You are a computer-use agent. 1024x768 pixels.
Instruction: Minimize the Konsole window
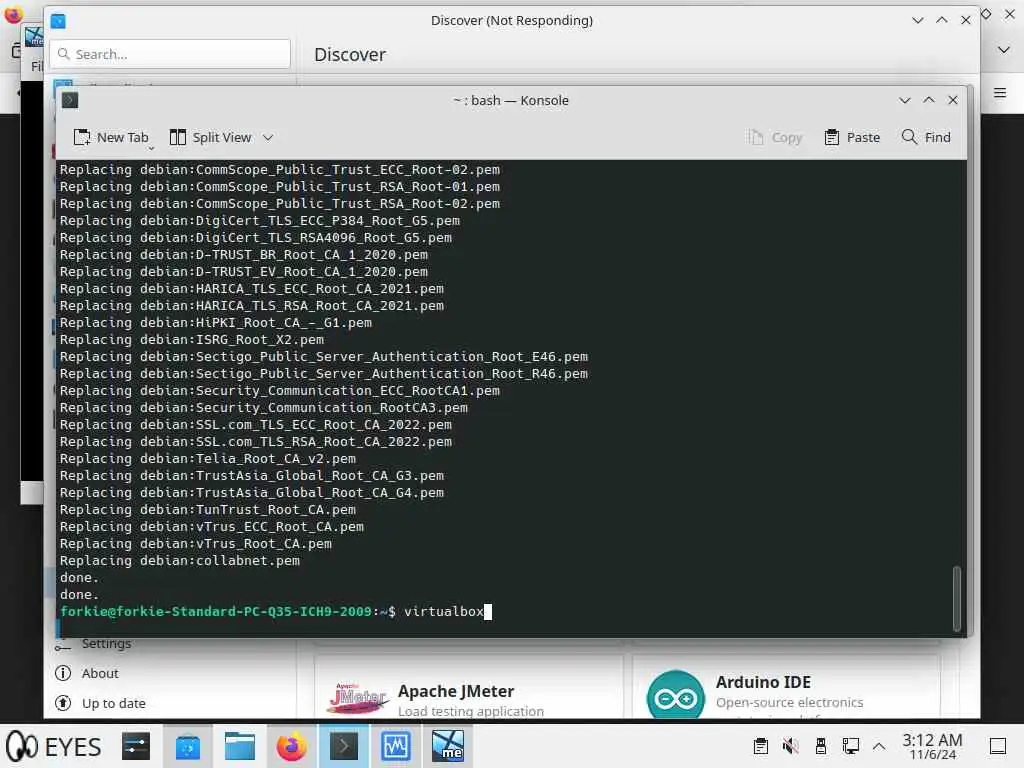pyautogui.click(x=904, y=100)
